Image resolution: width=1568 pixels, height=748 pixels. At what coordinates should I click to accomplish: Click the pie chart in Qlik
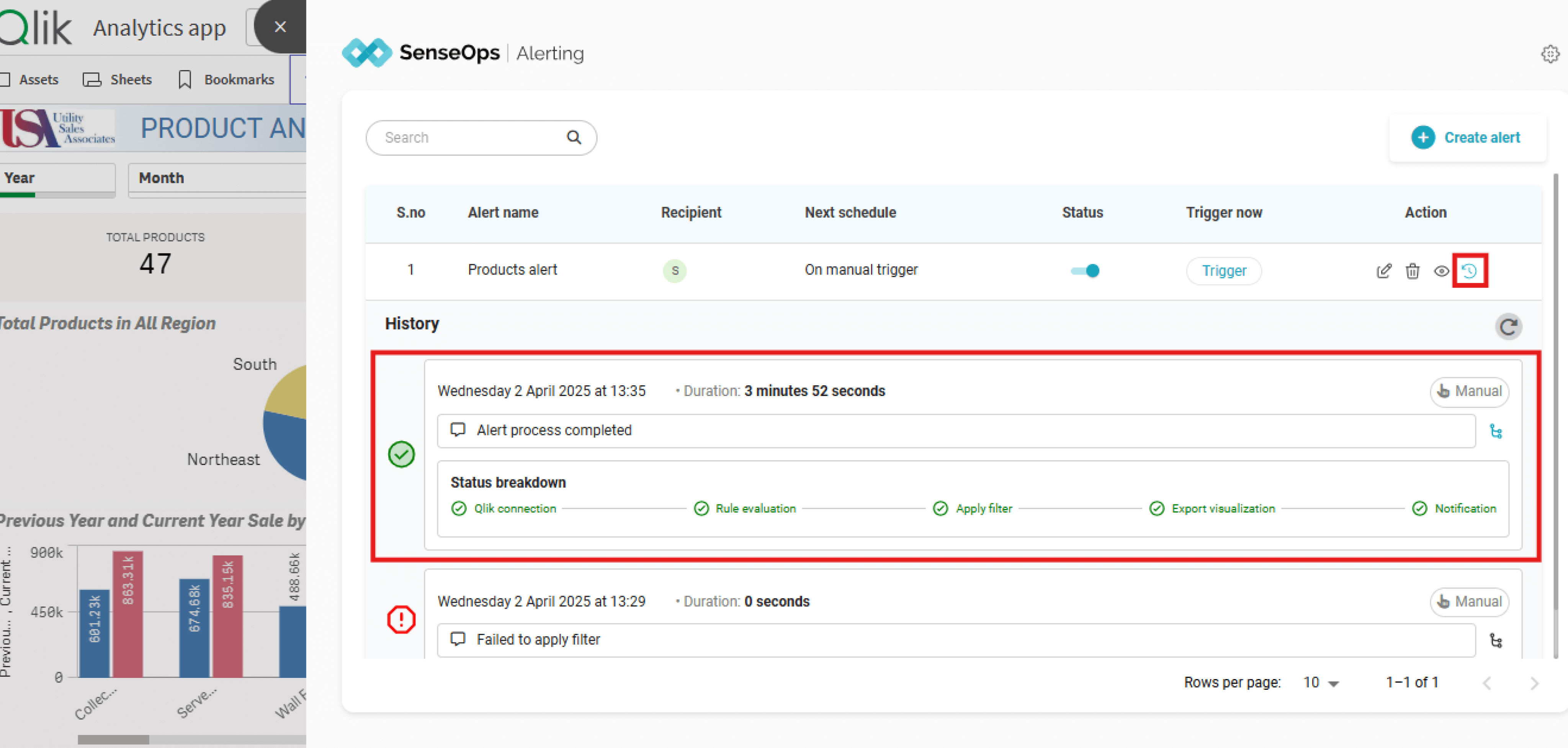pyautogui.click(x=284, y=423)
